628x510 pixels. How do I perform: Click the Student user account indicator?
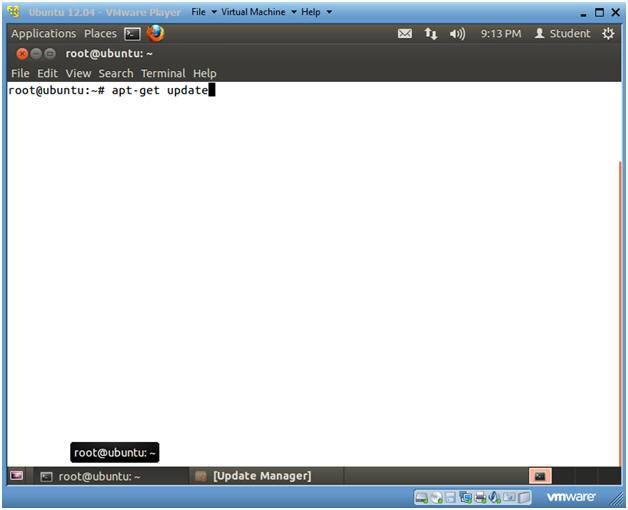click(562, 34)
